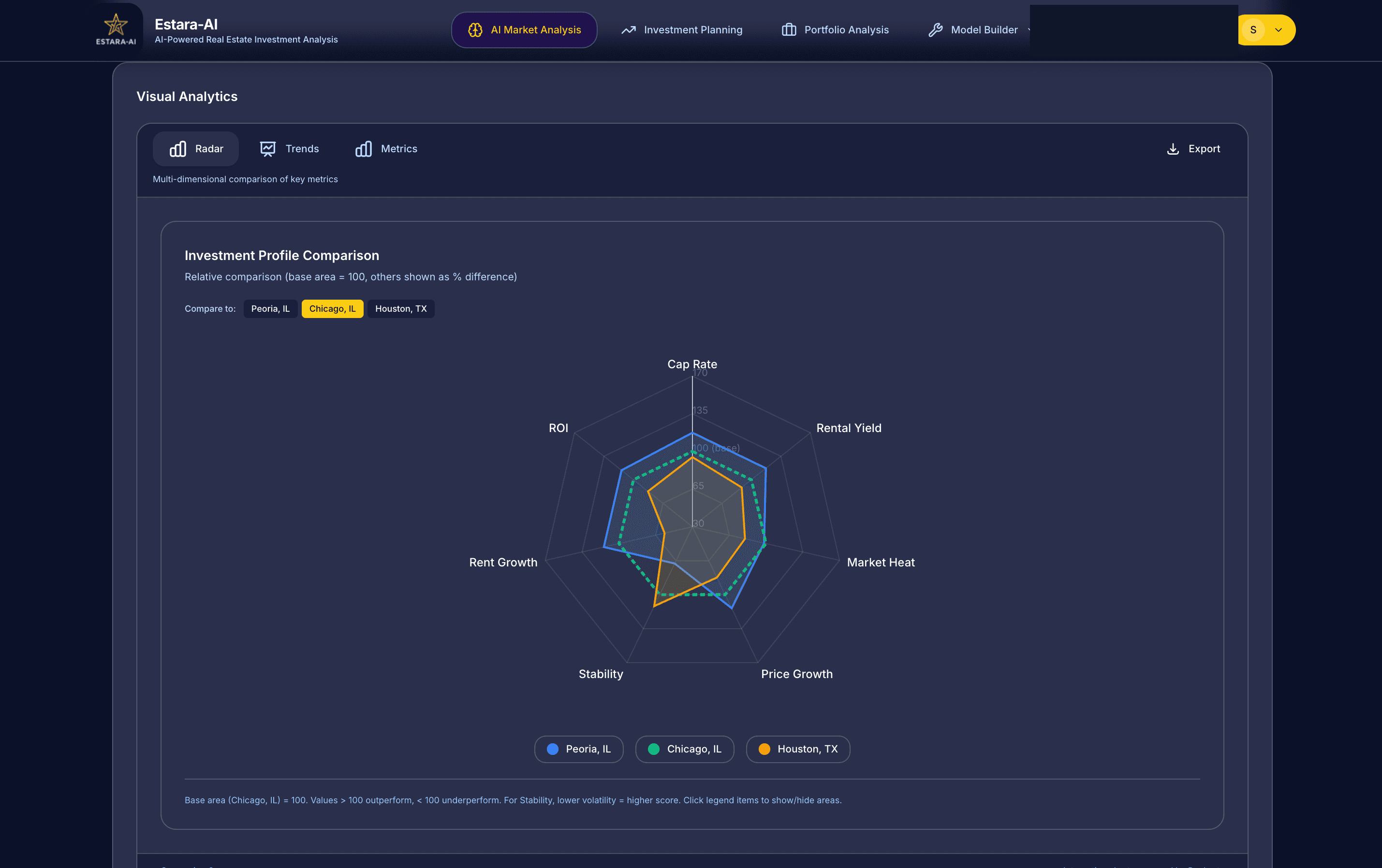1382x868 pixels.
Task: Click the highlighted Chicago, IL compare chip
Action: (332, 308)
